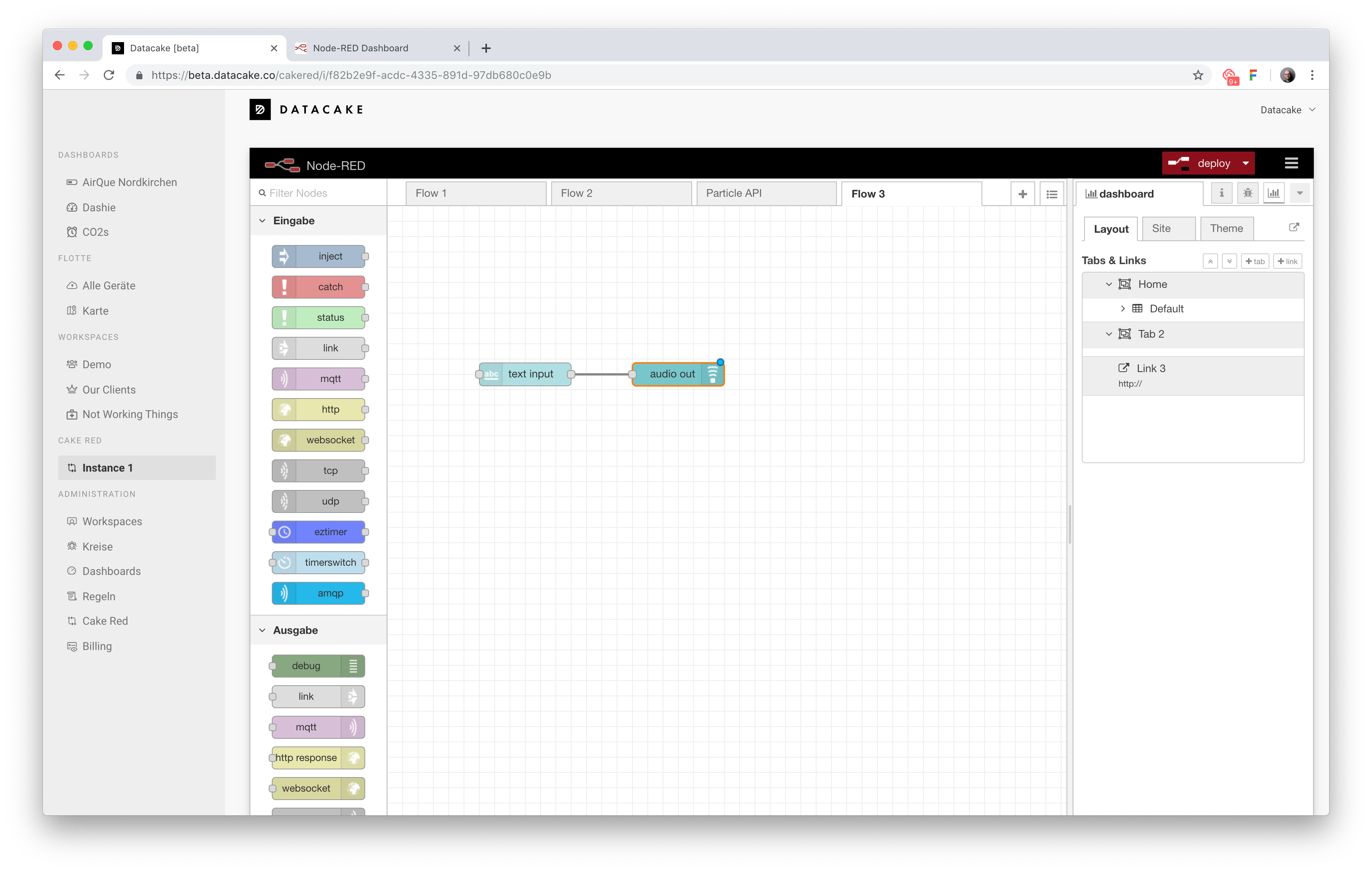Expand the Default group under Home

coord(1122,308)
